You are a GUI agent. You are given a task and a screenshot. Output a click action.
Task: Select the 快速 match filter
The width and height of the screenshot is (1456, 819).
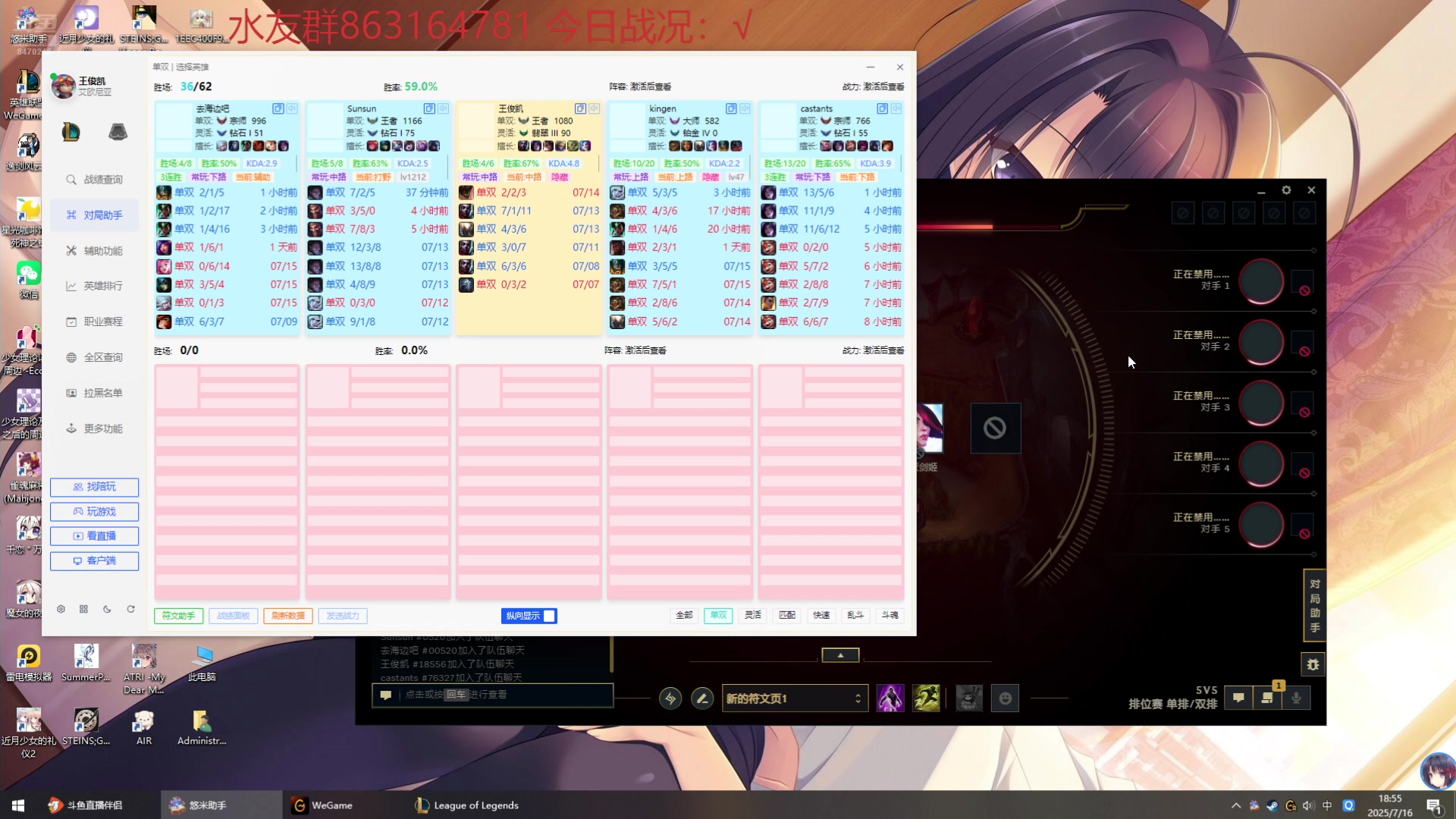(821, 615)
